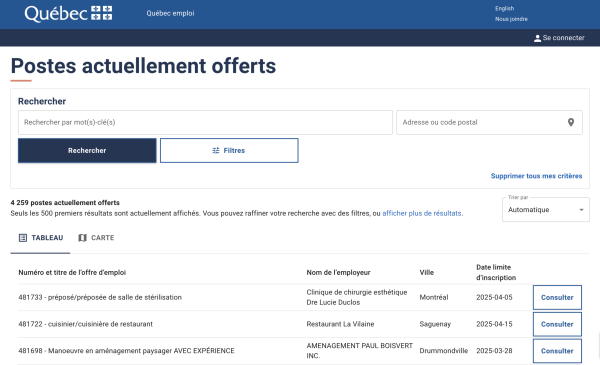Select row title 481722 - cuisinier/cuisinière de restaurant

(x=85, y=324)
